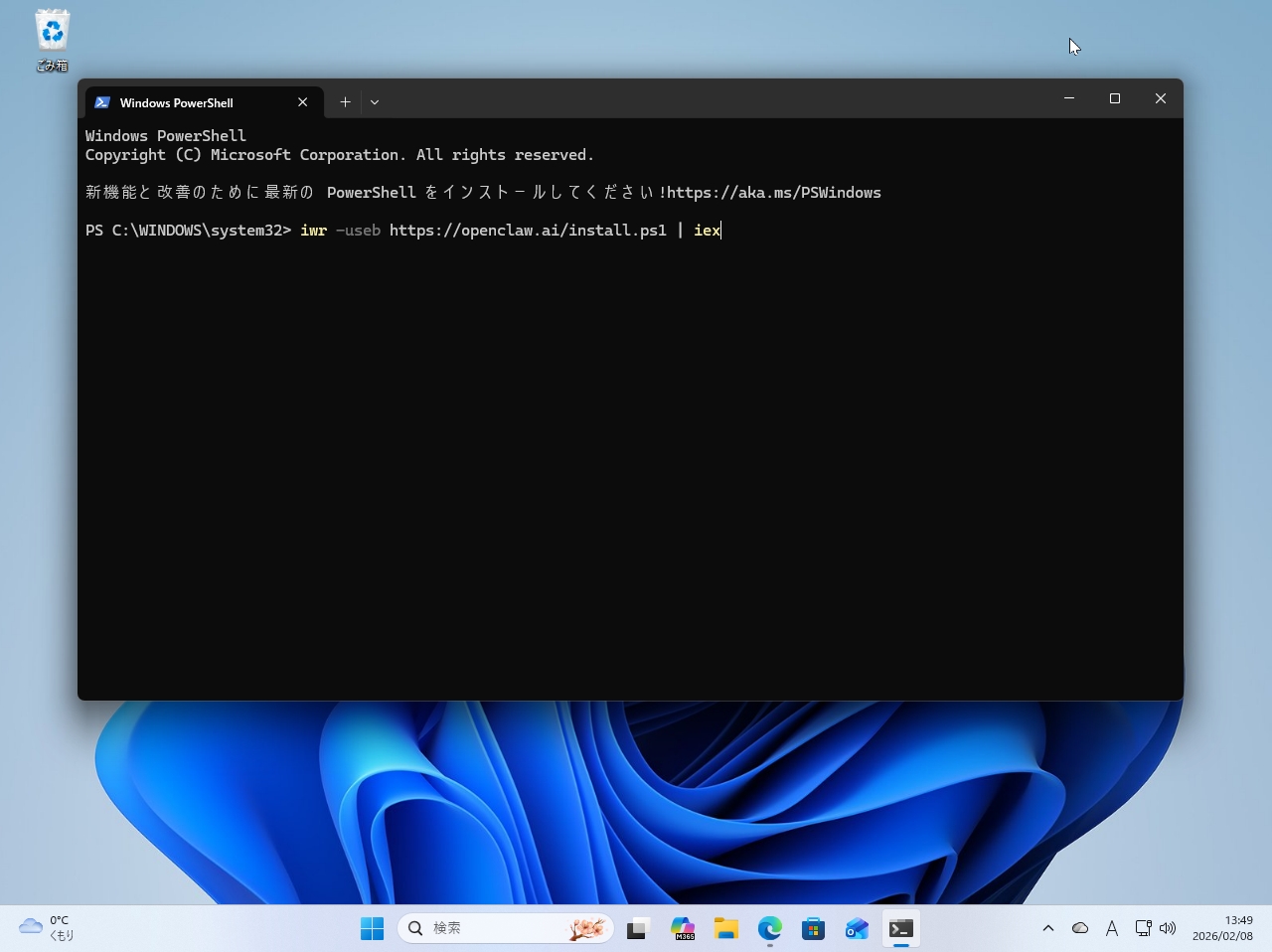This screenshot has width=1272, height=952.
Task: Launch Outlook from the taskbar
Action: point(857,928)
